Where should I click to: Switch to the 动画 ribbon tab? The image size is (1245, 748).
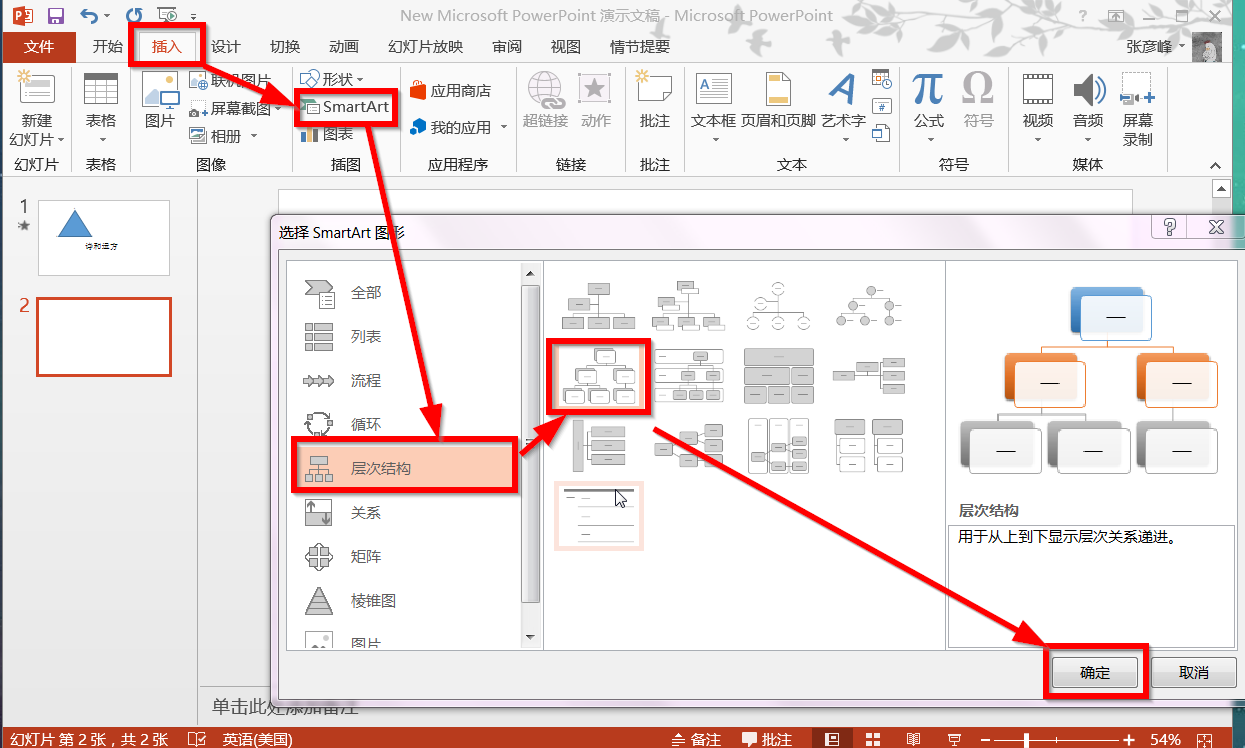pyautogui.click(x=344, y=47)
